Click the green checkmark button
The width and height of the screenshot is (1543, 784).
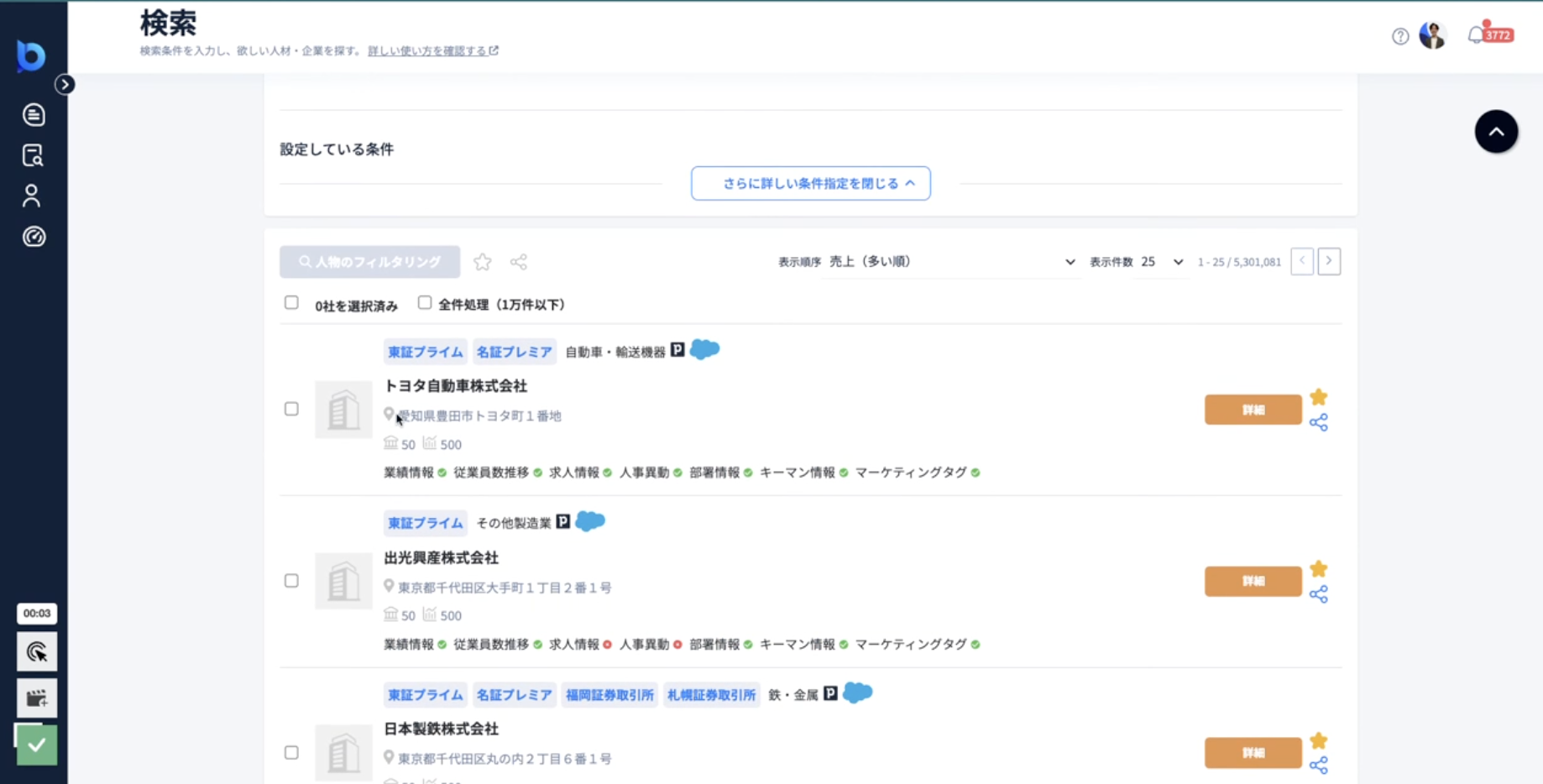coord(37,745)
